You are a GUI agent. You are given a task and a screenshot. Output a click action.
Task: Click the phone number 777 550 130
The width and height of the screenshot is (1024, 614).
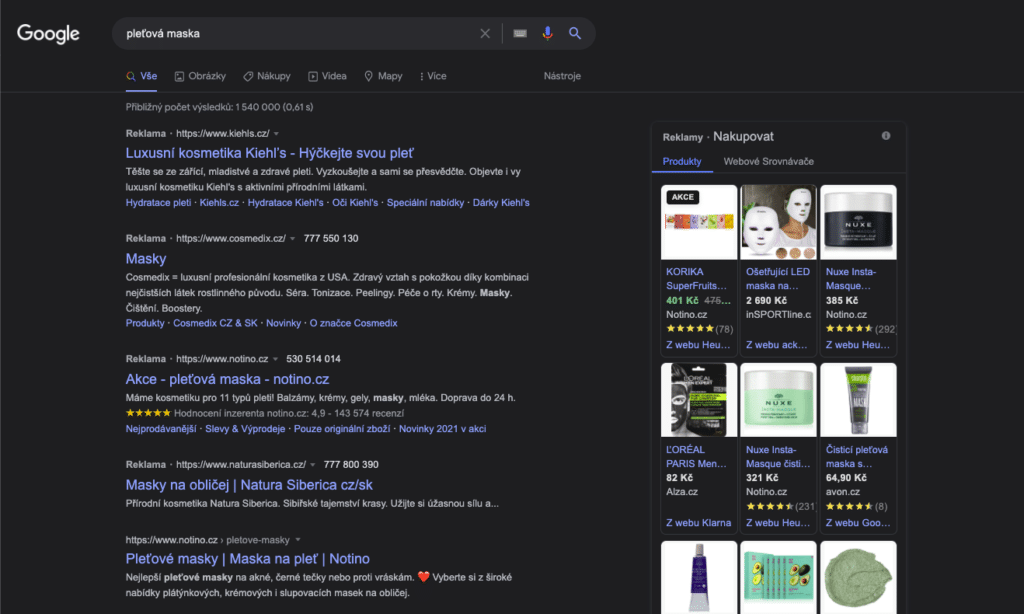[x=331, y=238]
